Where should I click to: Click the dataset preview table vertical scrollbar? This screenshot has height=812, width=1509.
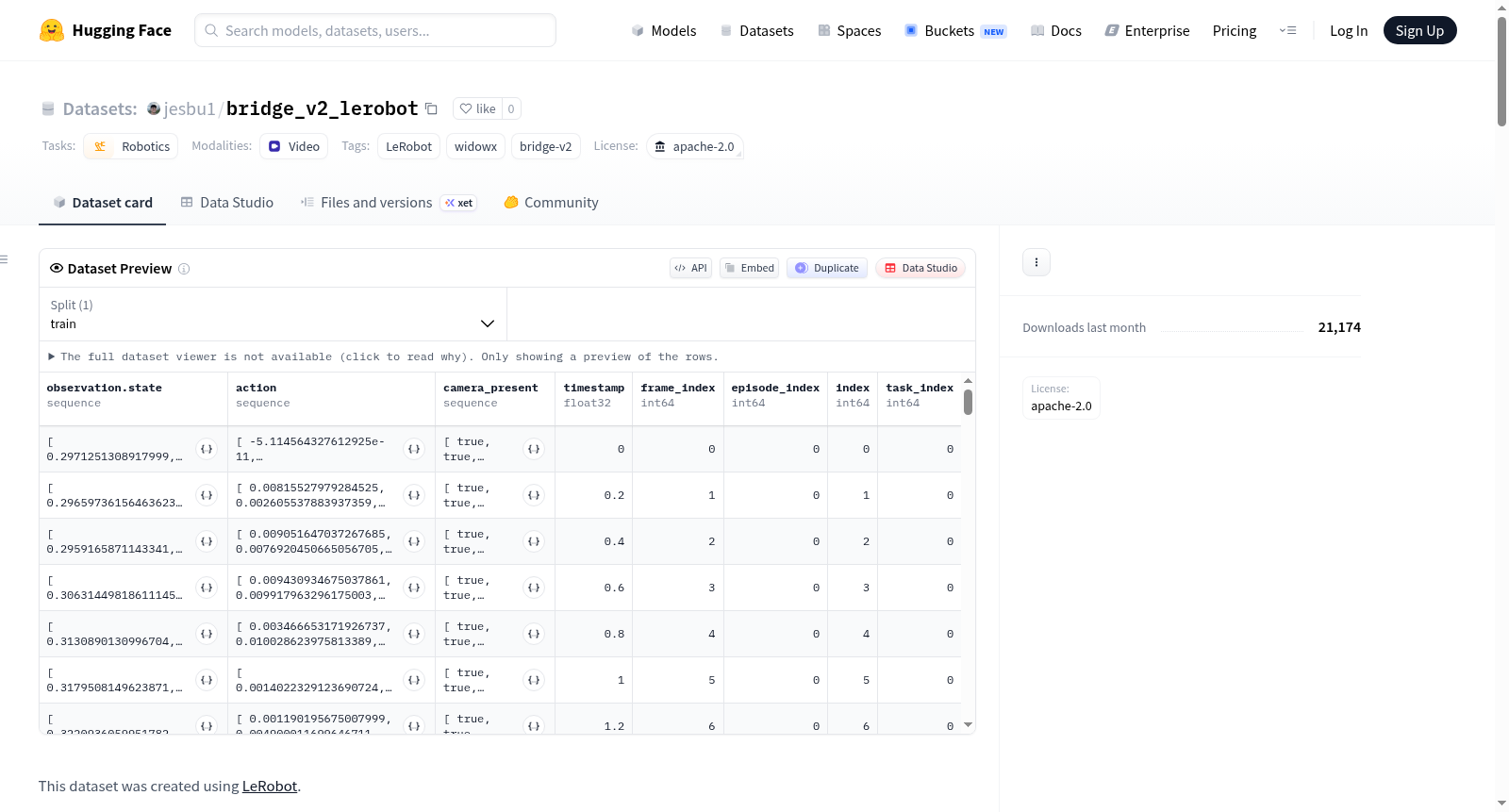(968, 403)
